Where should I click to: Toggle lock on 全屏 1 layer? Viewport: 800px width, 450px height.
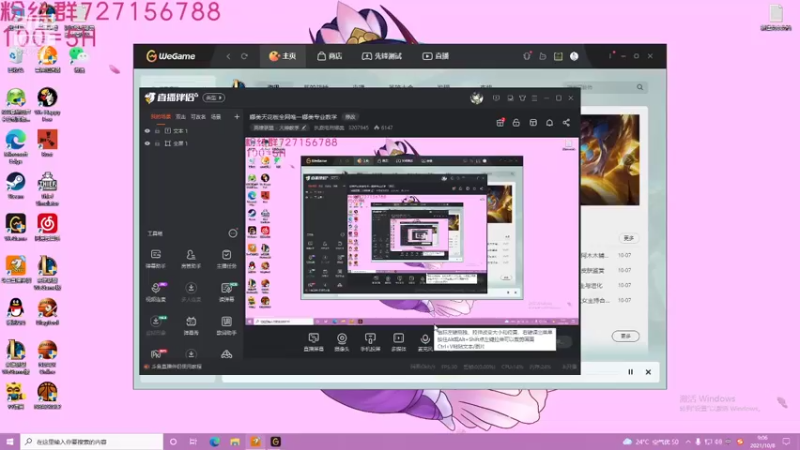(158, 144)
